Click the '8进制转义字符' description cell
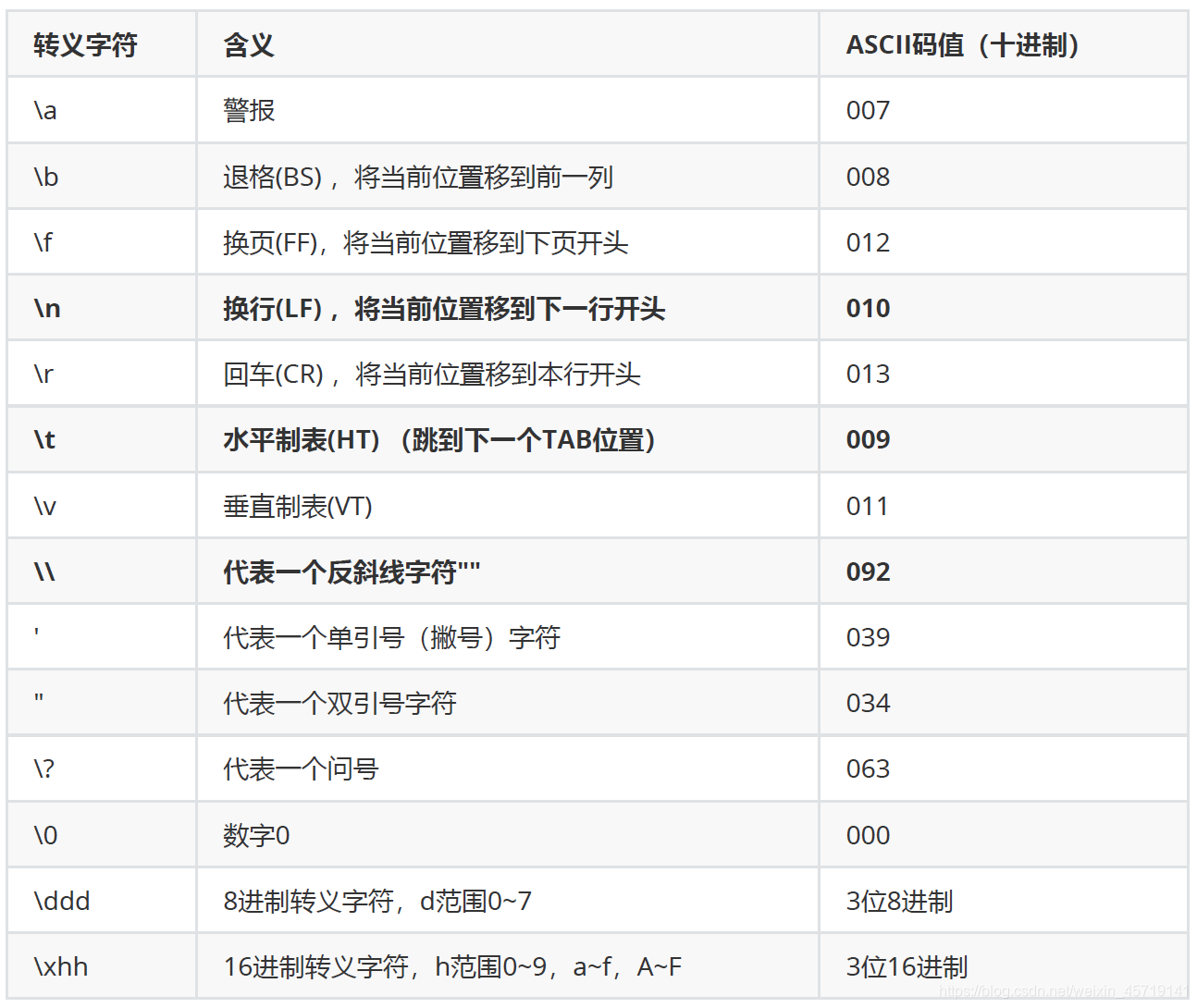Screen dimensions: 1197x1008 pos(507,901)
